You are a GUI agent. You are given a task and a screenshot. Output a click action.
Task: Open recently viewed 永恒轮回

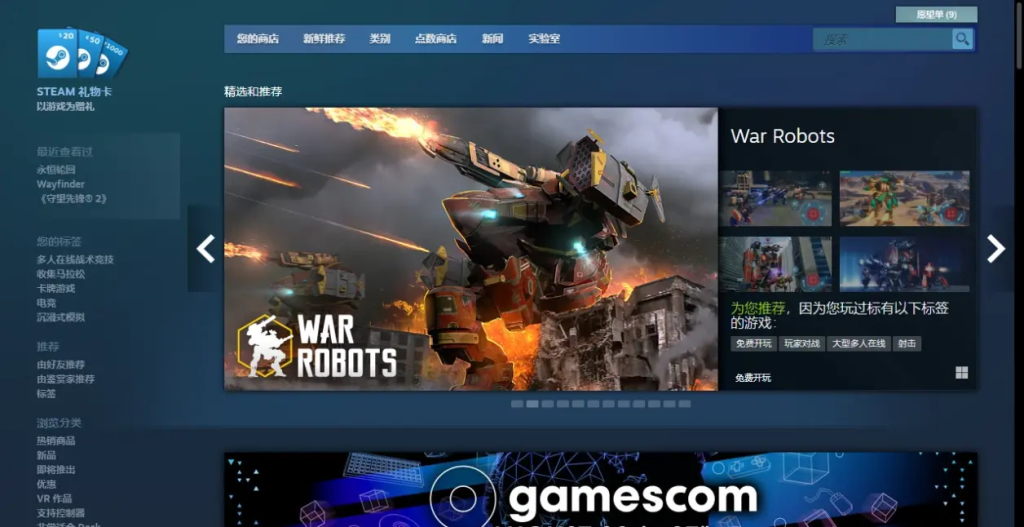click(x=56, y=170)
